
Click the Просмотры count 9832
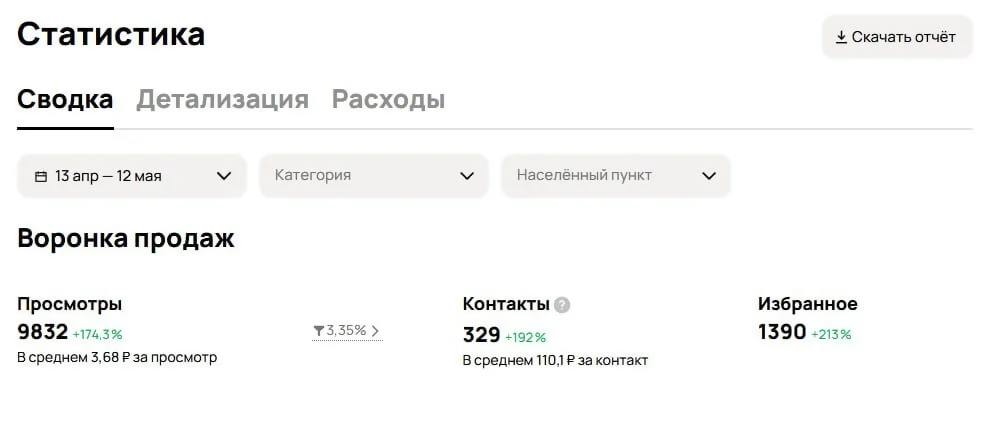coord(43,332)
